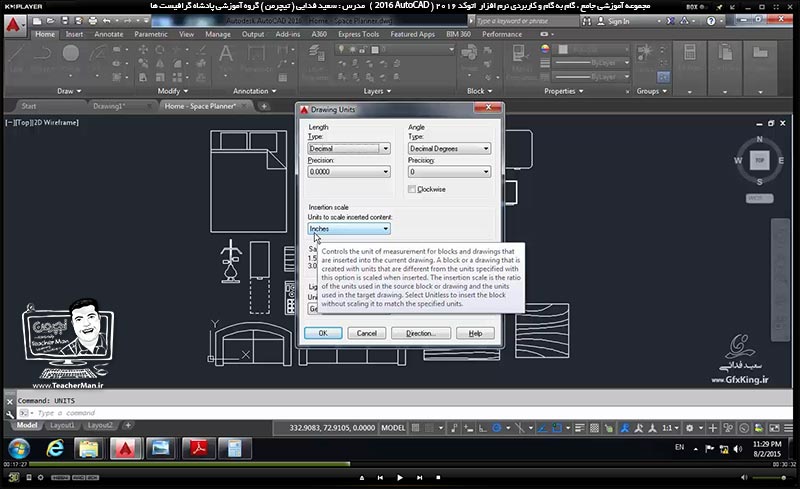Expand the Draw panel flyout
This screenshot has height=489, width=800.
pyautogui.click(x=69, y=91)
